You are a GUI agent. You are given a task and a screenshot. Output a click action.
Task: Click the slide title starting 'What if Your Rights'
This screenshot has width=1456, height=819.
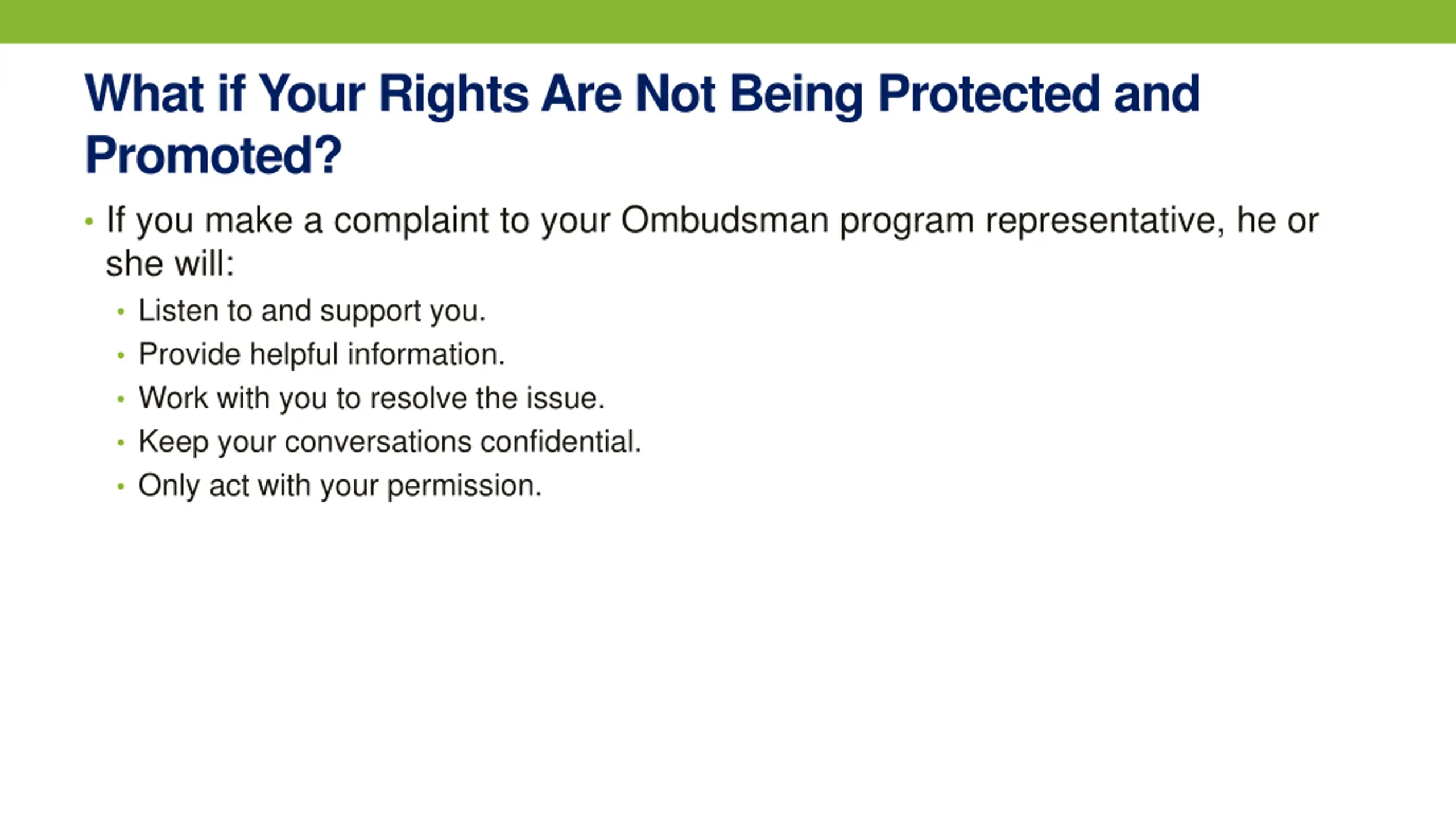642,124
